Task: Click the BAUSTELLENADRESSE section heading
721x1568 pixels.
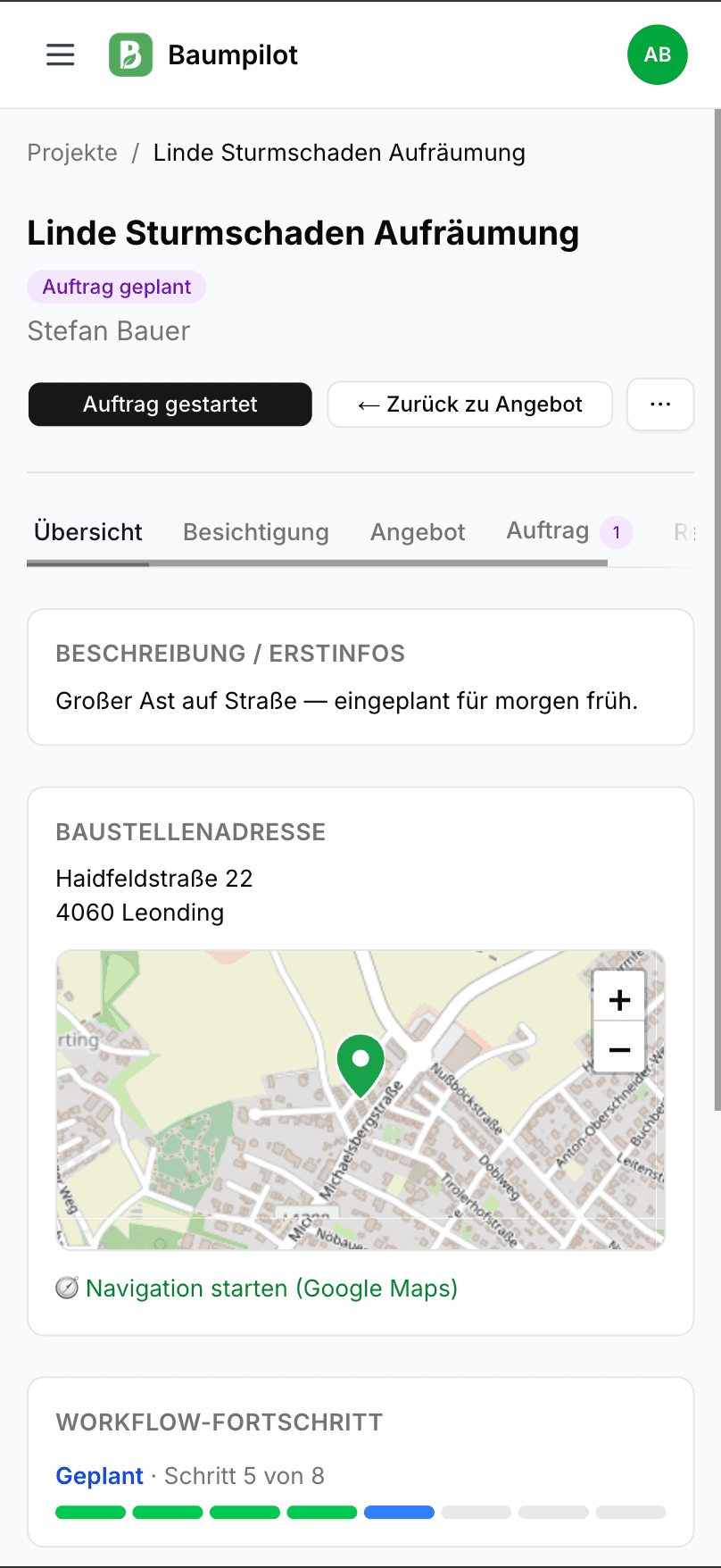Action: 191,832
